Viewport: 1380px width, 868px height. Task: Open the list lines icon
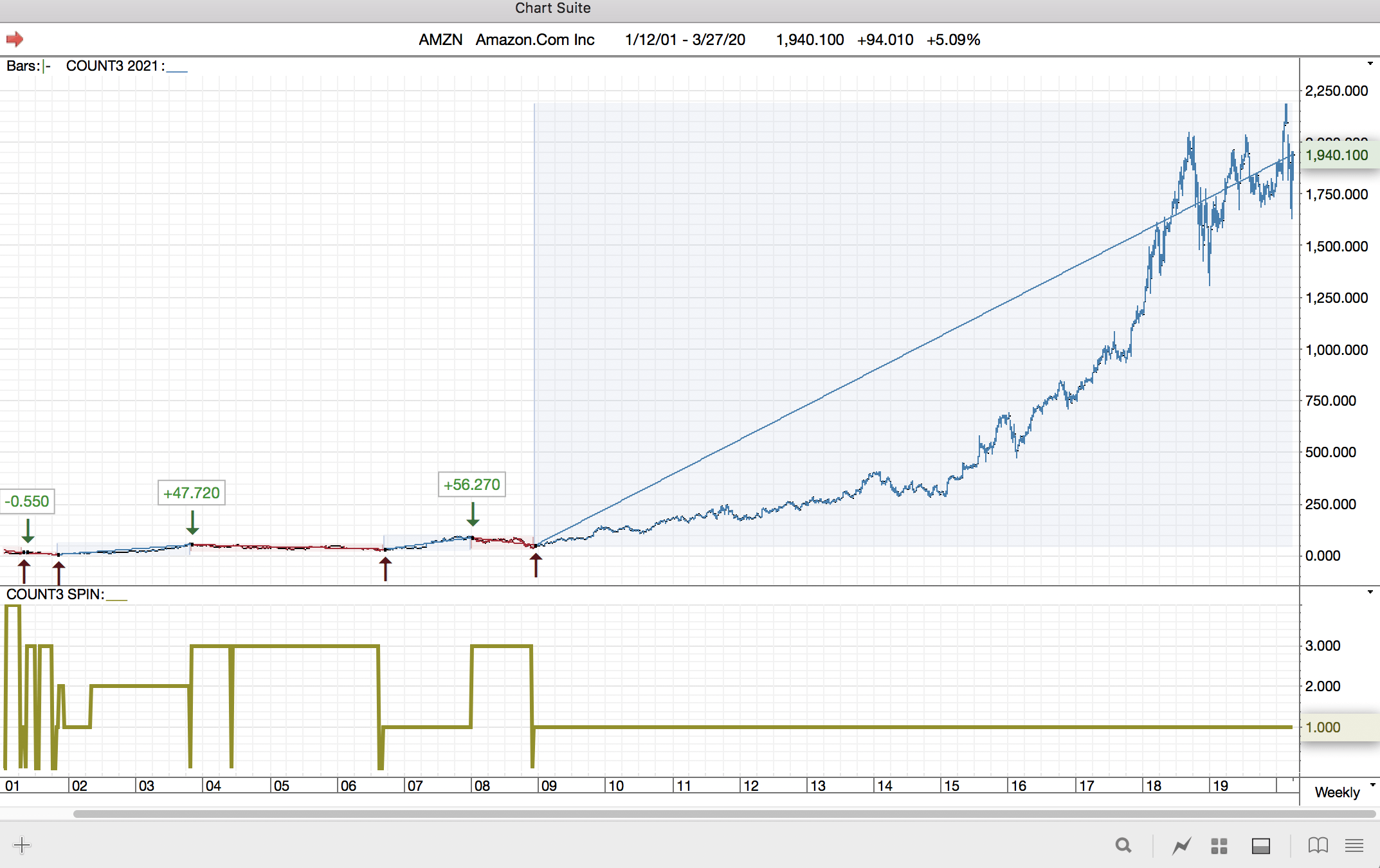(x=1354, y=845)
